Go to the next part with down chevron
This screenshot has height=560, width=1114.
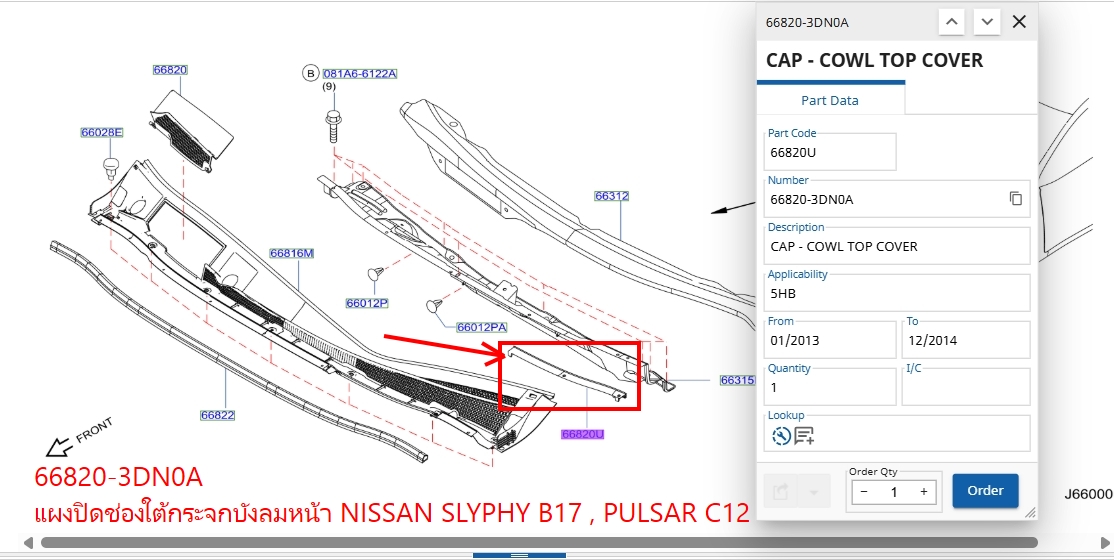tap(987, 22)
